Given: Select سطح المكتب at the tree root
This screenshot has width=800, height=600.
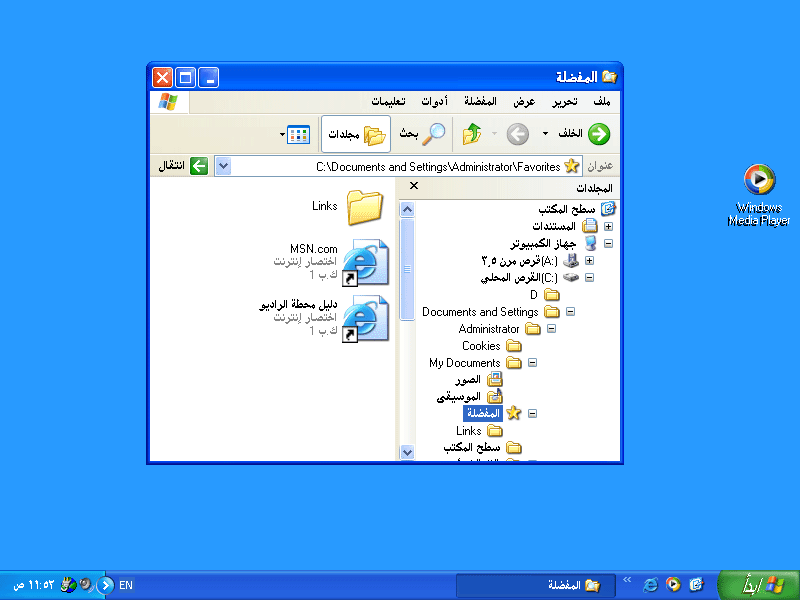Looking at the screenshot, I should click(566, 209).
